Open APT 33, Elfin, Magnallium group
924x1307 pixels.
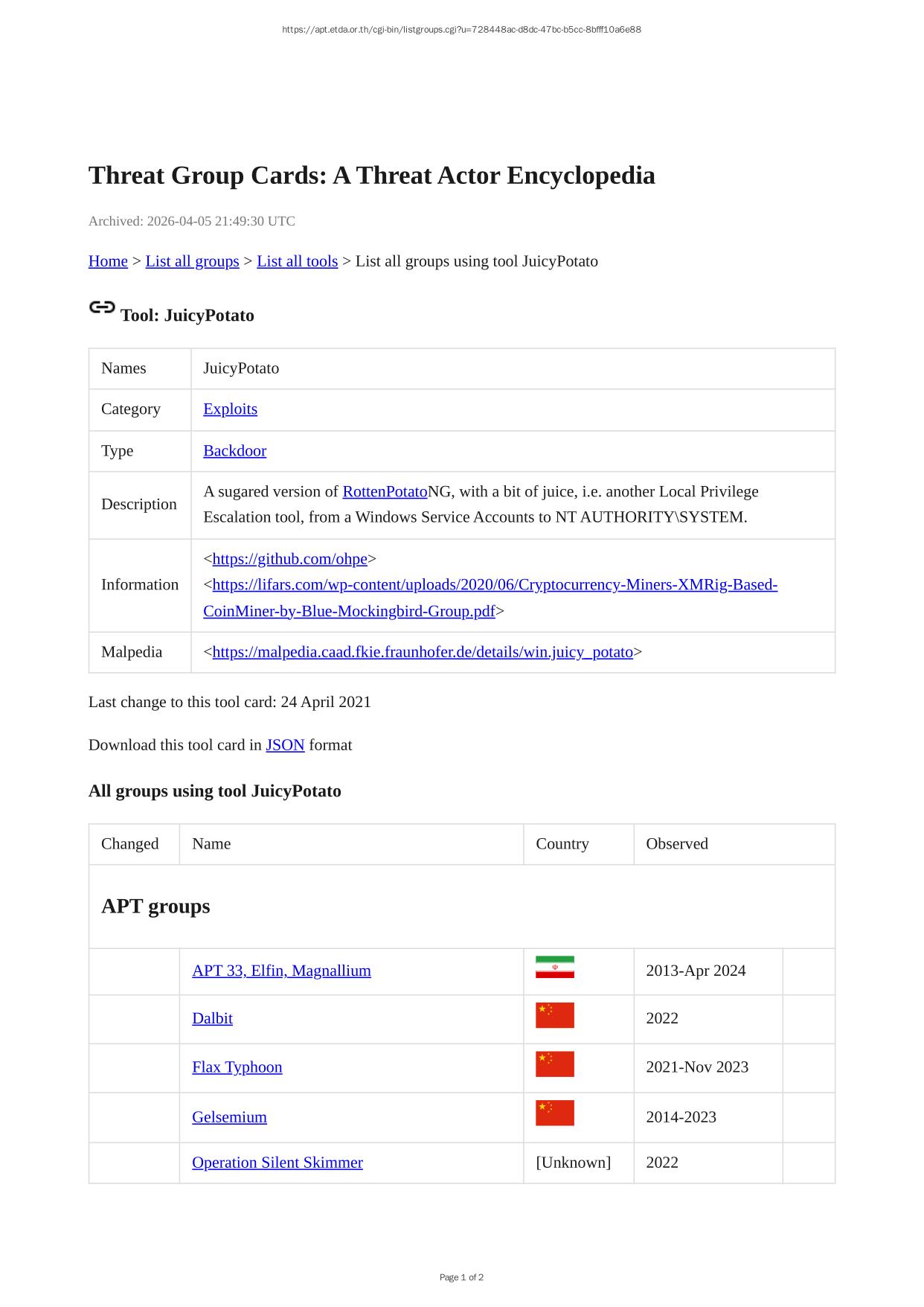pyautogui.click(x=281, y=971)
